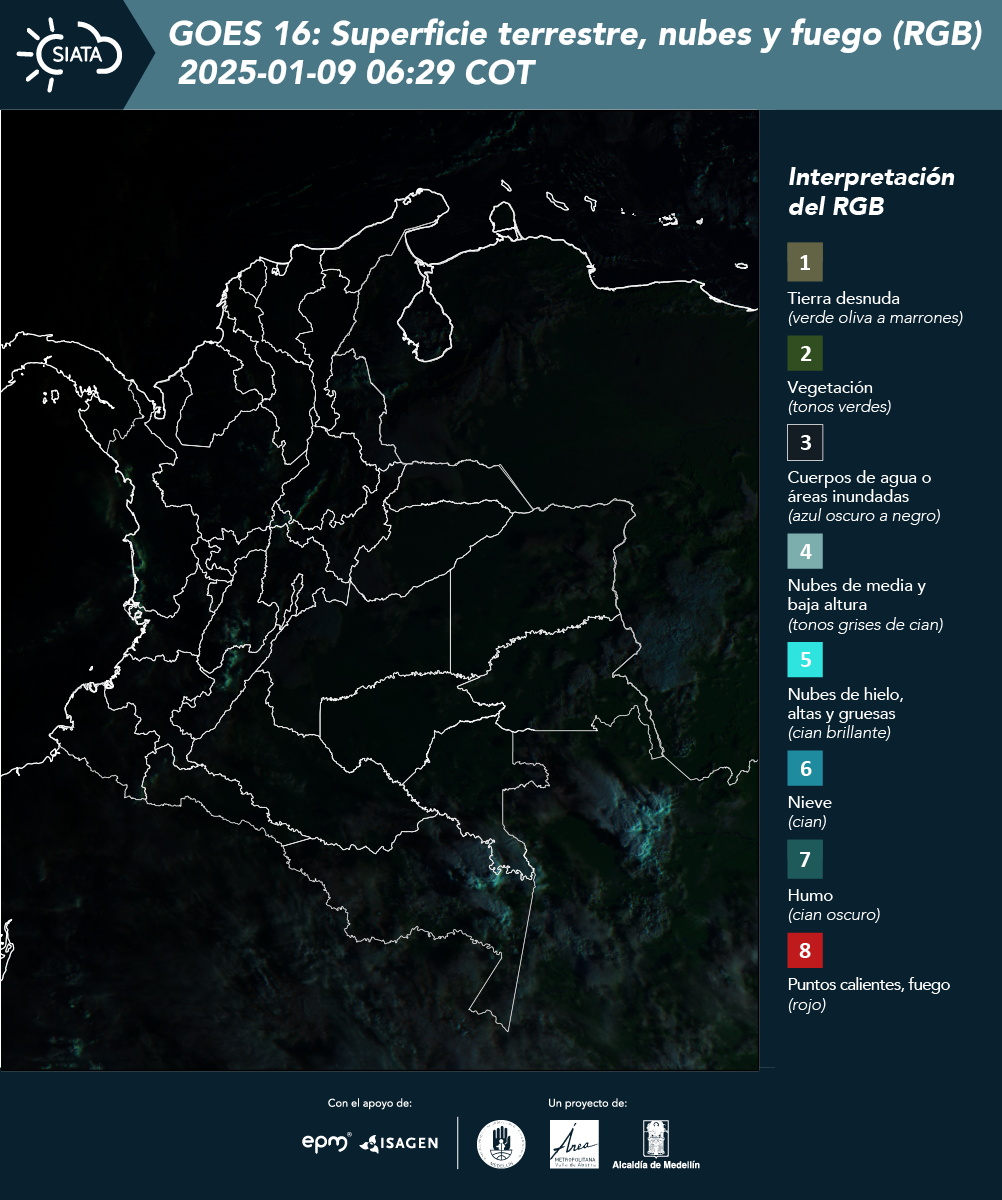Click the text tonos grises de cian

point(866,625)
